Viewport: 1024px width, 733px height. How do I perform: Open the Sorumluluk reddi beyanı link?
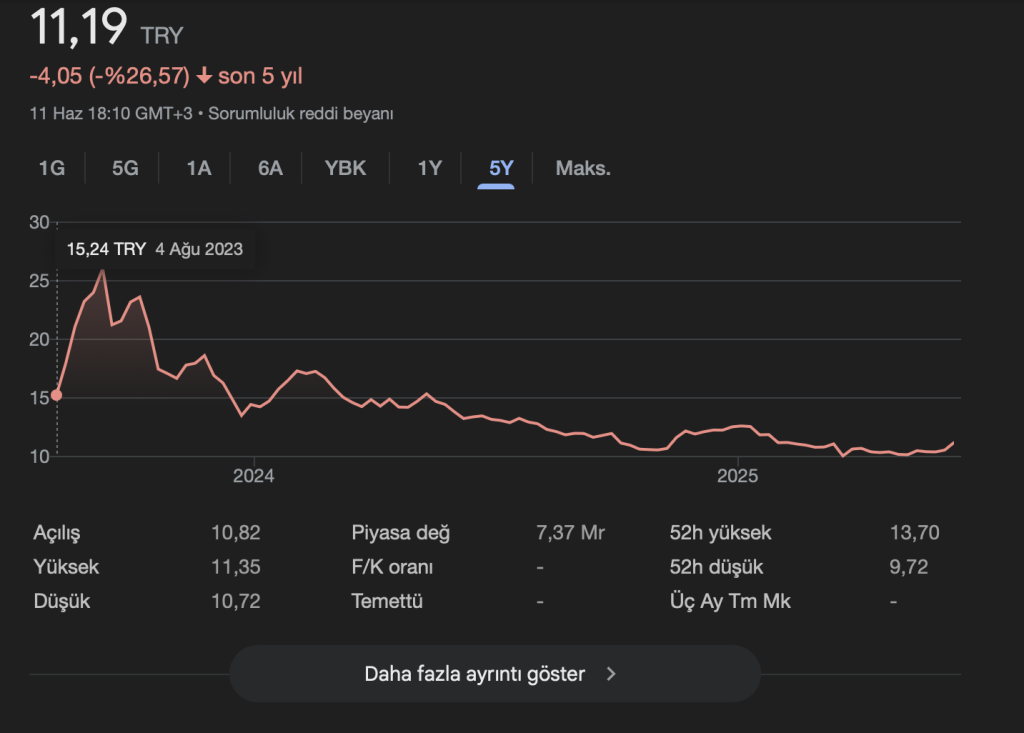(300, 114)
